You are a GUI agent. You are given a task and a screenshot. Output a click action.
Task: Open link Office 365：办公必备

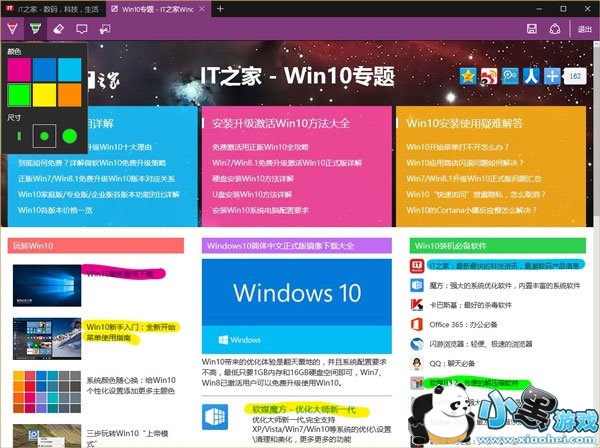click(x=463, y=325)
